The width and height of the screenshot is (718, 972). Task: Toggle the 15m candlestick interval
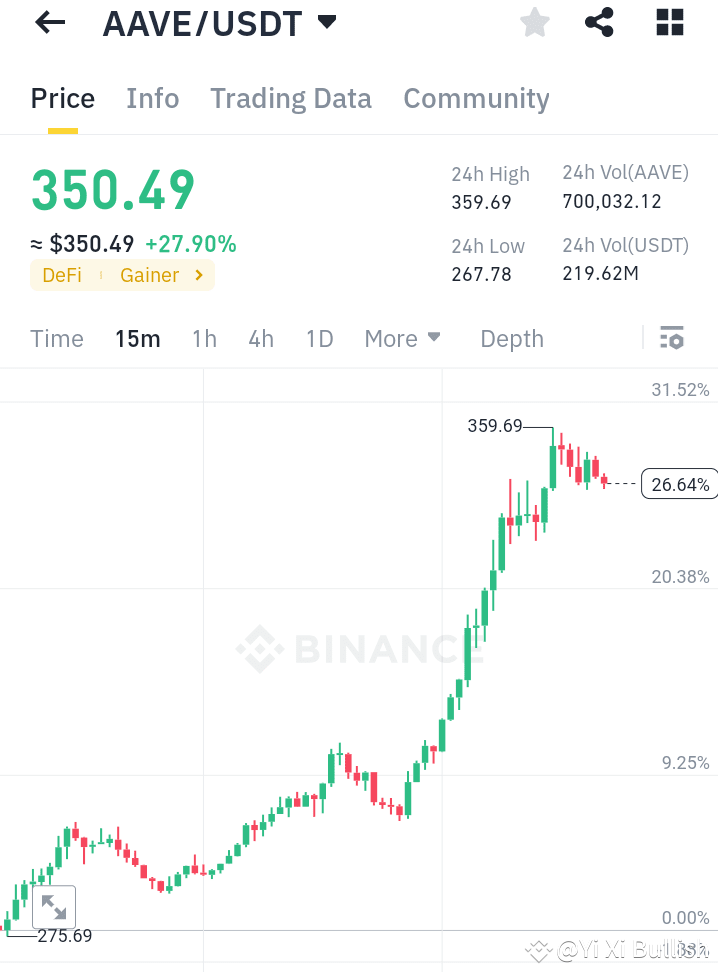(137, 338)
